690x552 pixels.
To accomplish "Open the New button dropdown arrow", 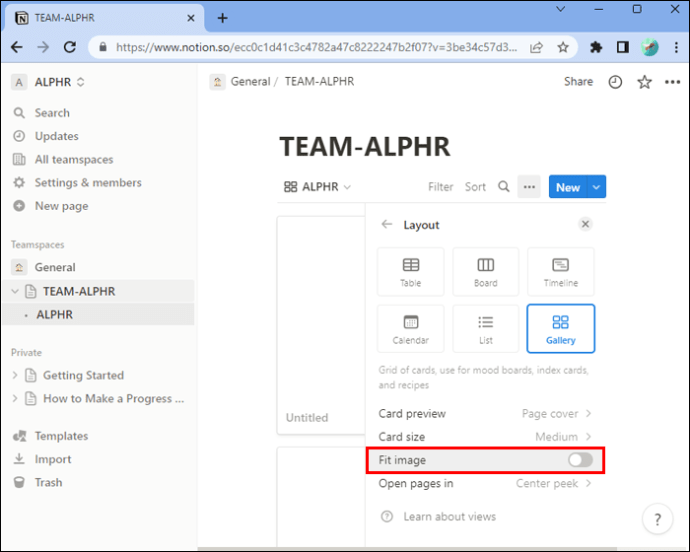I will 596,187.
